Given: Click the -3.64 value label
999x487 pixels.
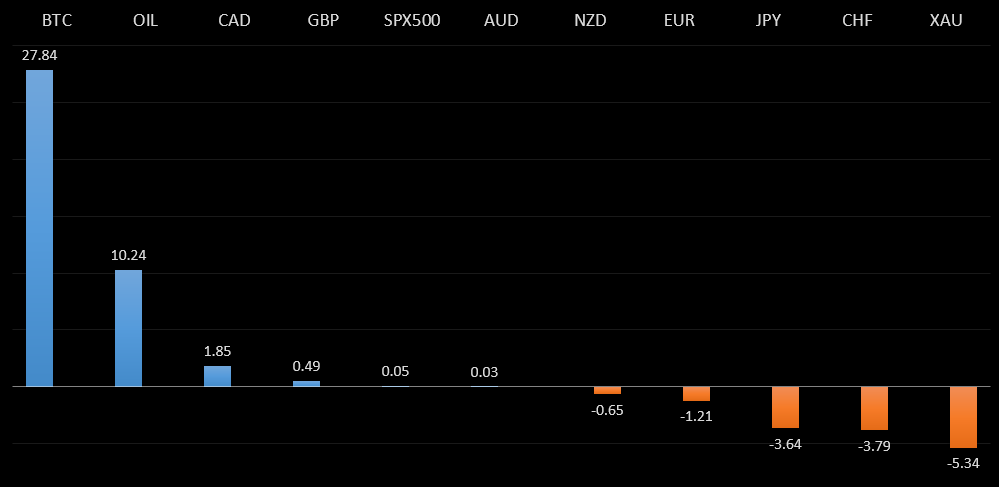Looking at the screenshot, I should coord(785,444).
